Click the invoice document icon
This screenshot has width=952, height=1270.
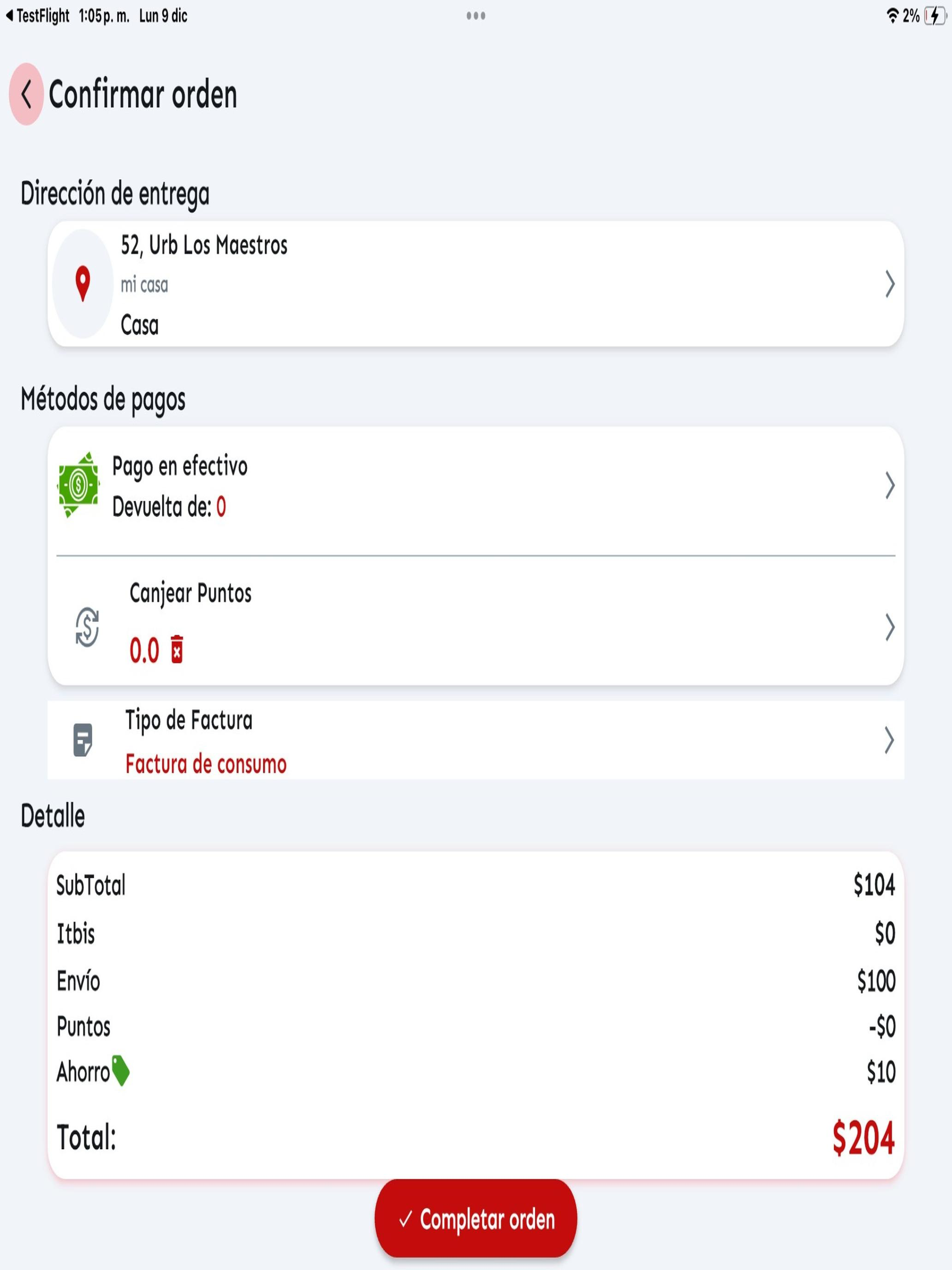pos(83,740)
